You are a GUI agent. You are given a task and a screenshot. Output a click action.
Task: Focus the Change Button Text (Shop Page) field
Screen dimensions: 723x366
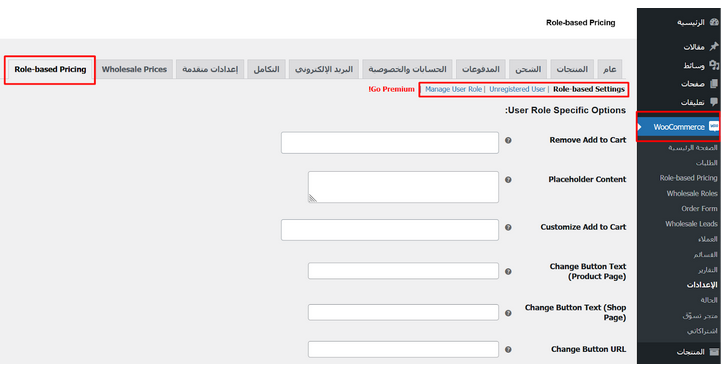tap(403, 313)
